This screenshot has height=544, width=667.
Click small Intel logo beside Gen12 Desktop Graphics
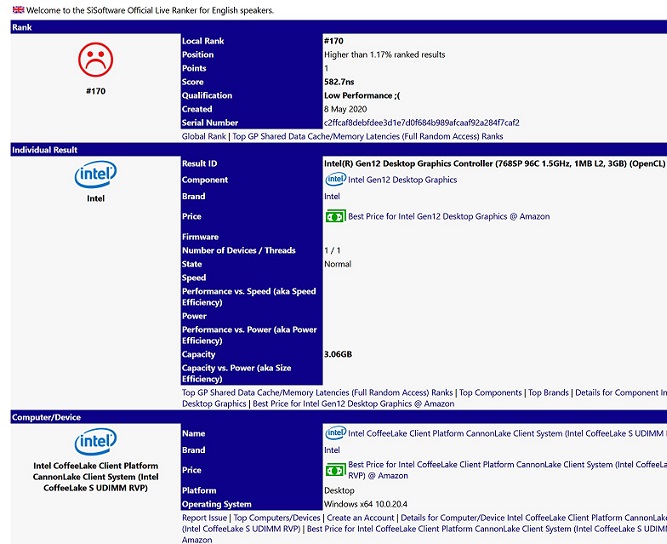pos(336,179)
